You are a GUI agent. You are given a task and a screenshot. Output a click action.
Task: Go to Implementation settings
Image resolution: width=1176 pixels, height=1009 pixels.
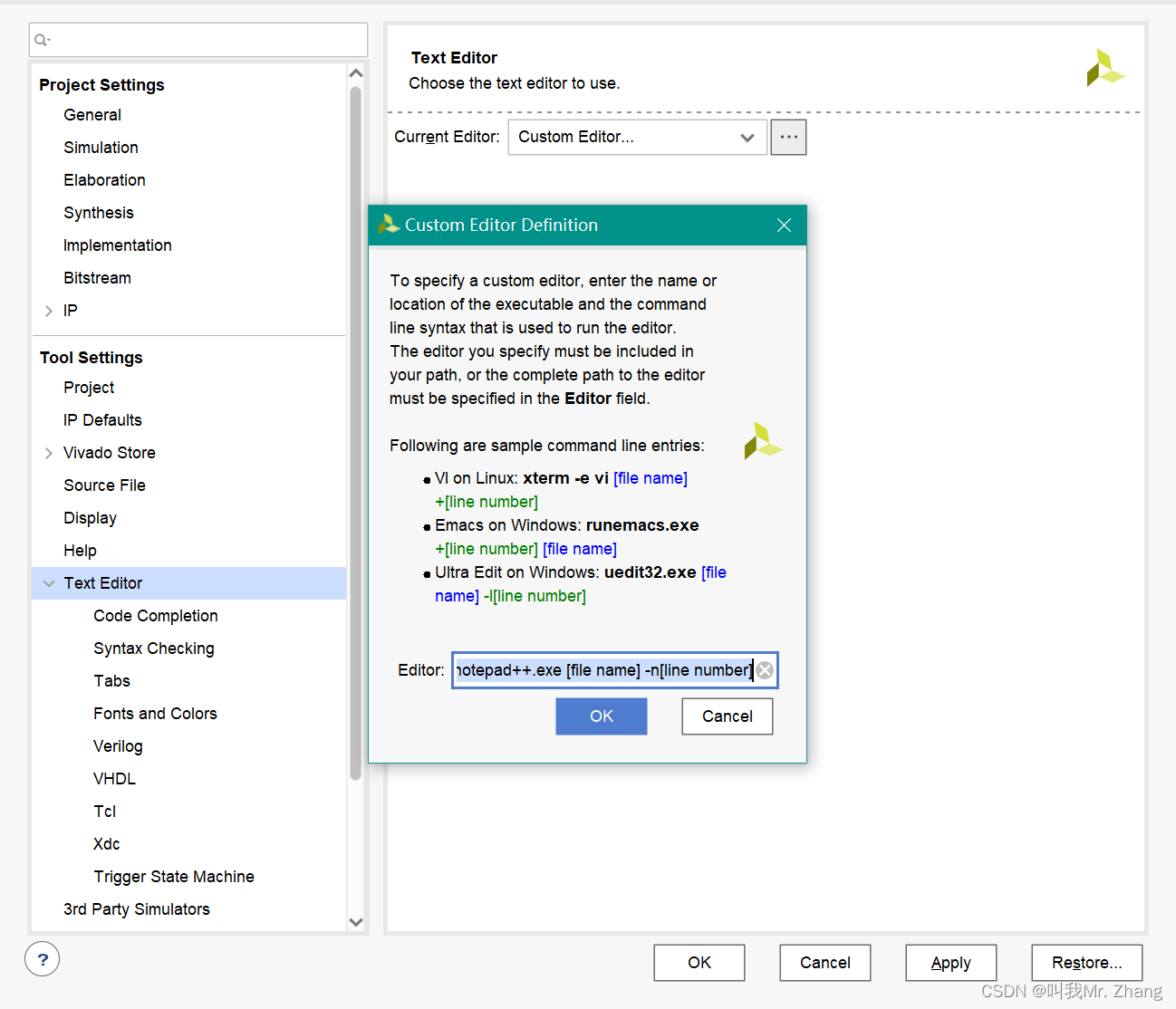tap(117, 245)
